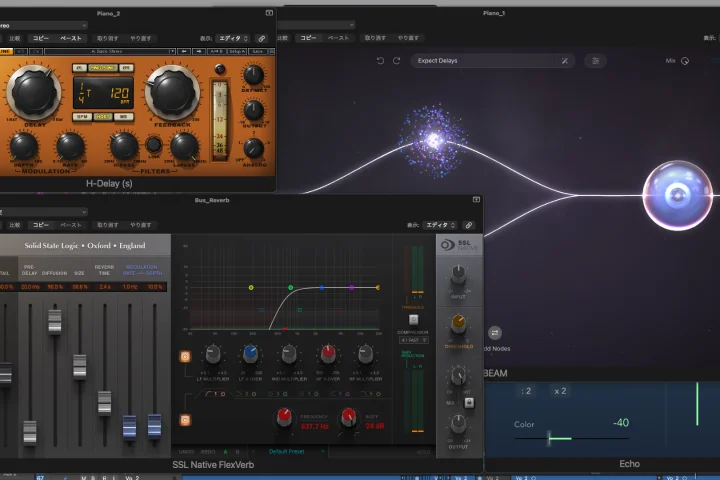
Task: Select the sparkling particle node in the Piano_1 plugin
Action: tap(433, 140)
